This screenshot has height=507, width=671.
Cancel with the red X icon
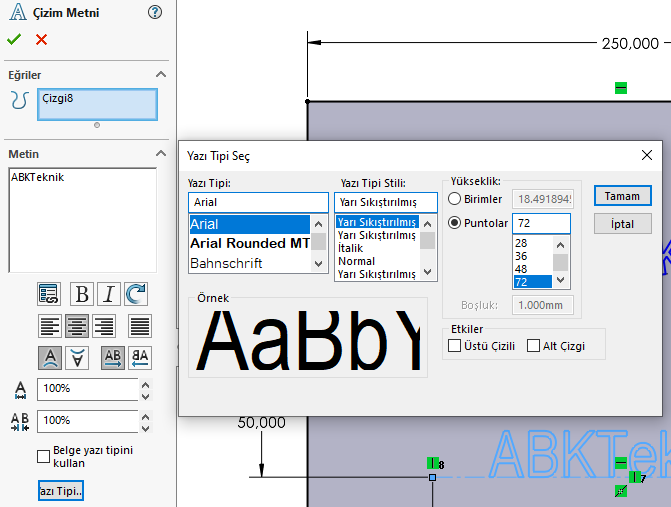pyautogui.click(x=41, y=39)
